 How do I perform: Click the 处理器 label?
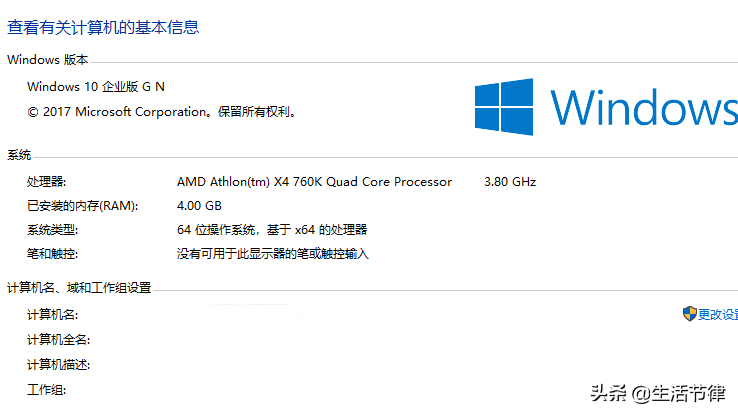point(47,182)
